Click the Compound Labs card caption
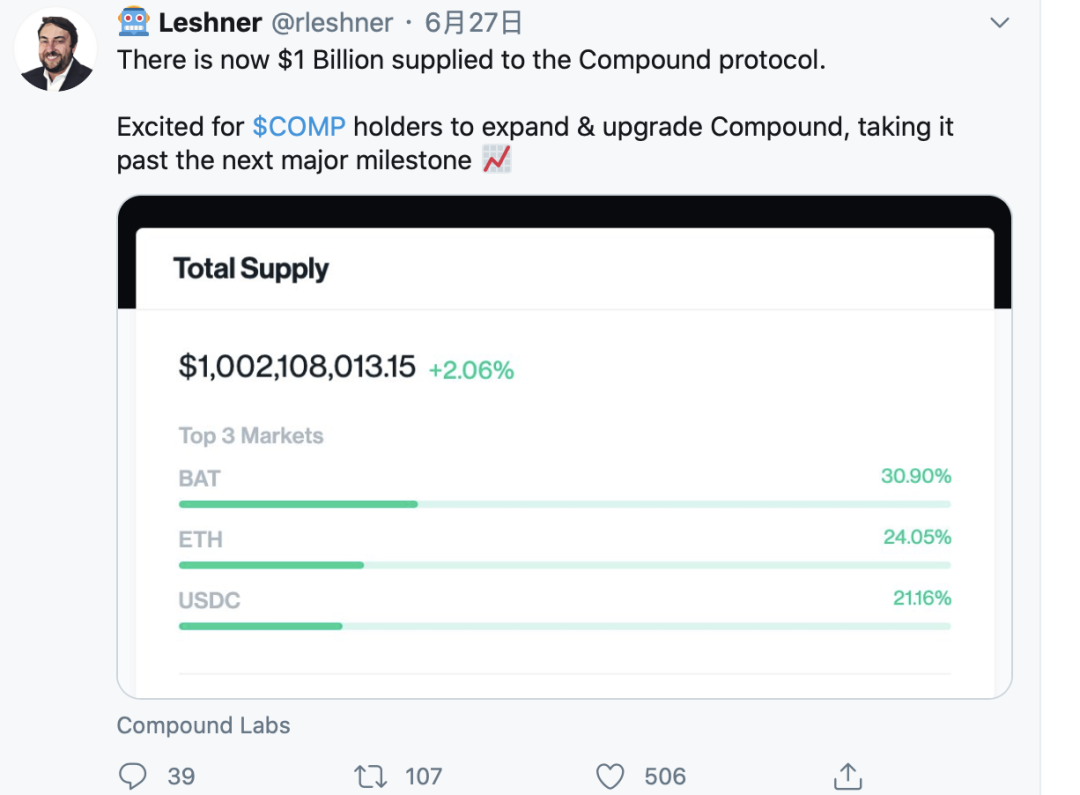Viewport: 1080px width, 795px height. pyautogui.click(x=204, y=725)
